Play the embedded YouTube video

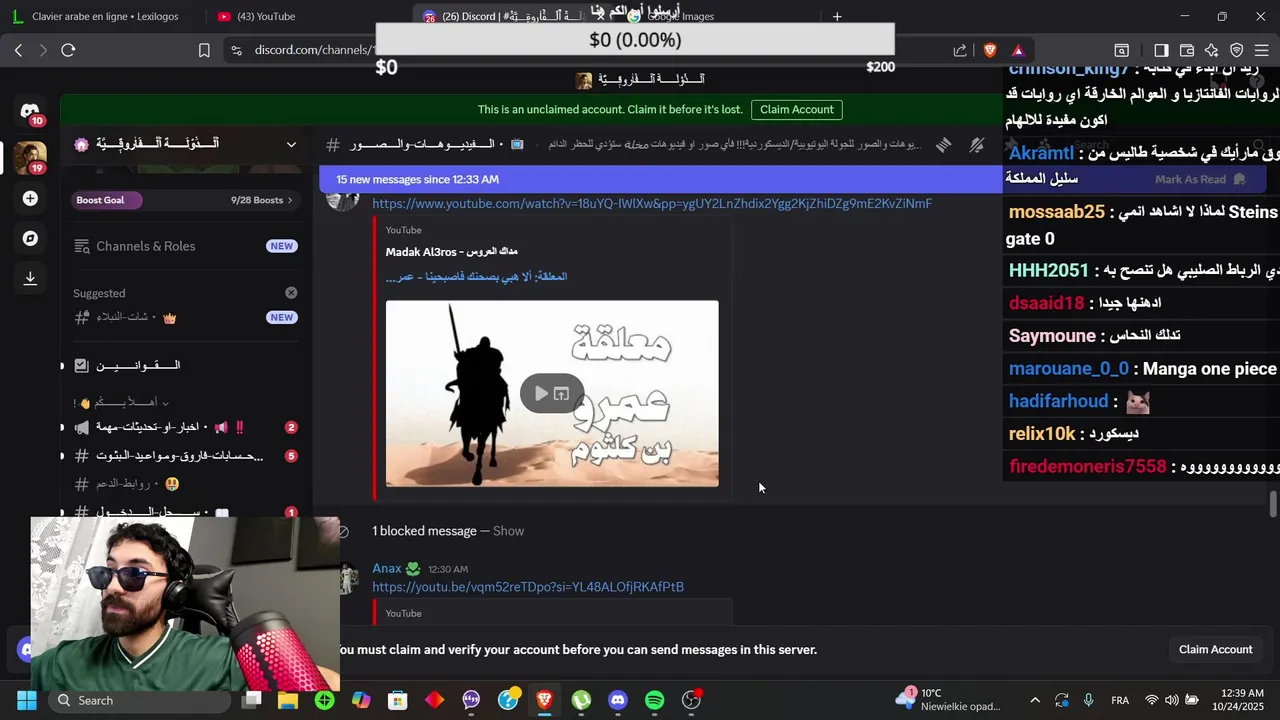(x=541, y=394)
